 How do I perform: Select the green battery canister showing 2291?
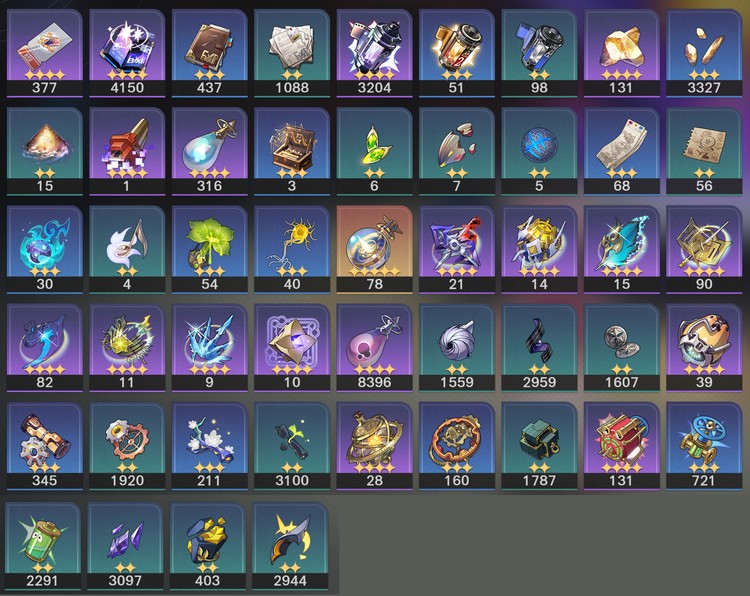pyautogui.click(x=43, y=545)
